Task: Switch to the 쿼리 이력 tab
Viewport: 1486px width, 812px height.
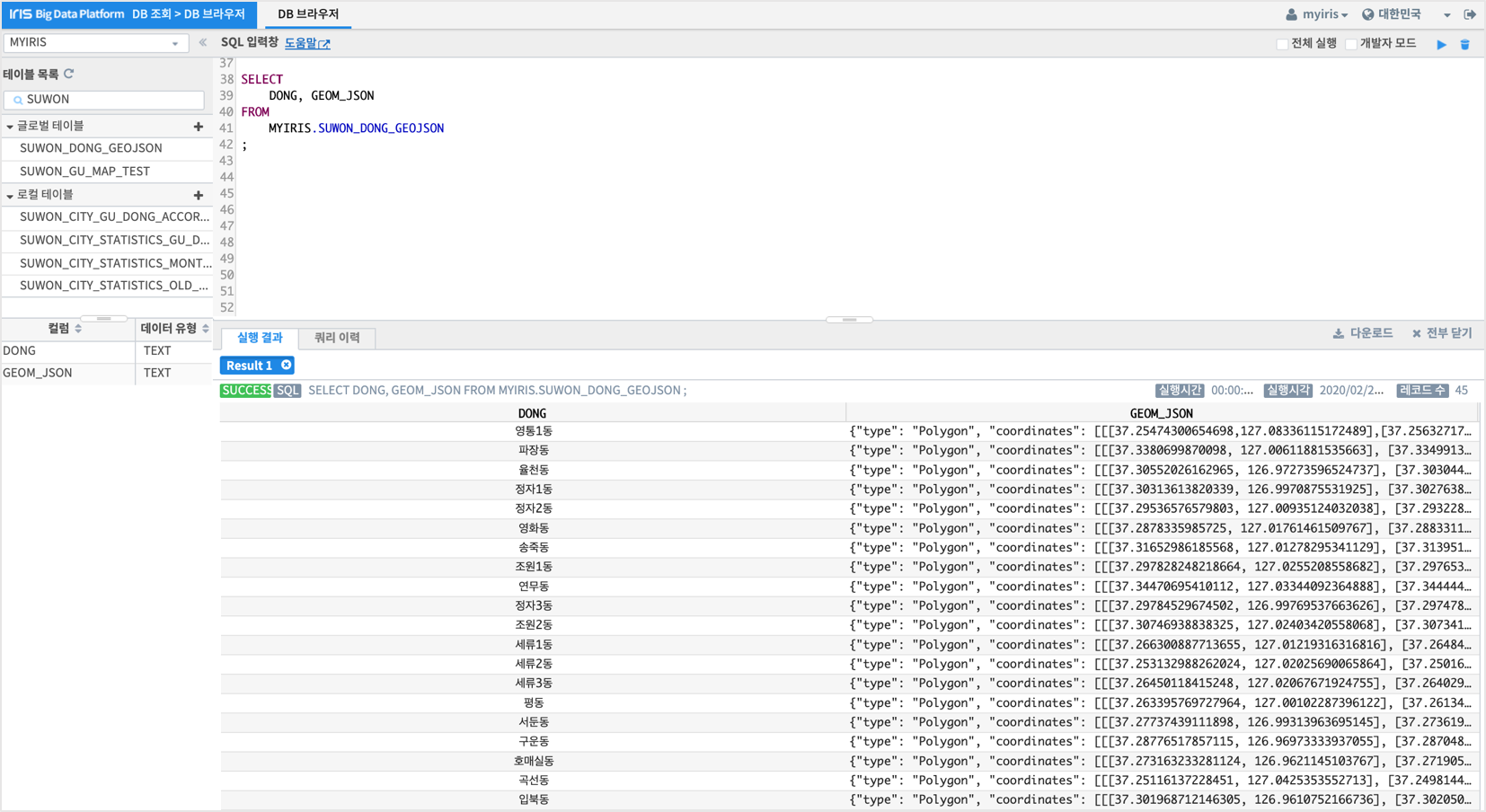Action: pyautogui.click(x=337, y=338)
